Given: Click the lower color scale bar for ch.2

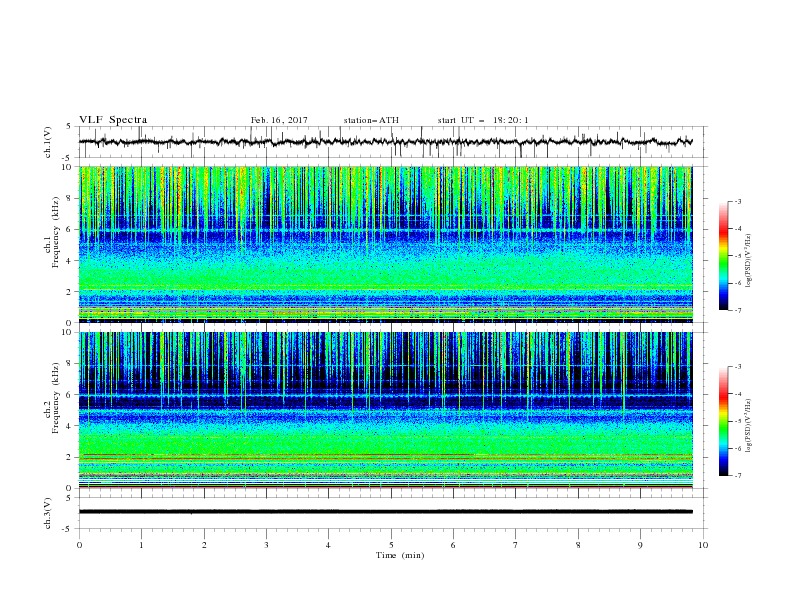Looking at the screenshot, I should (x=724, y=421).
